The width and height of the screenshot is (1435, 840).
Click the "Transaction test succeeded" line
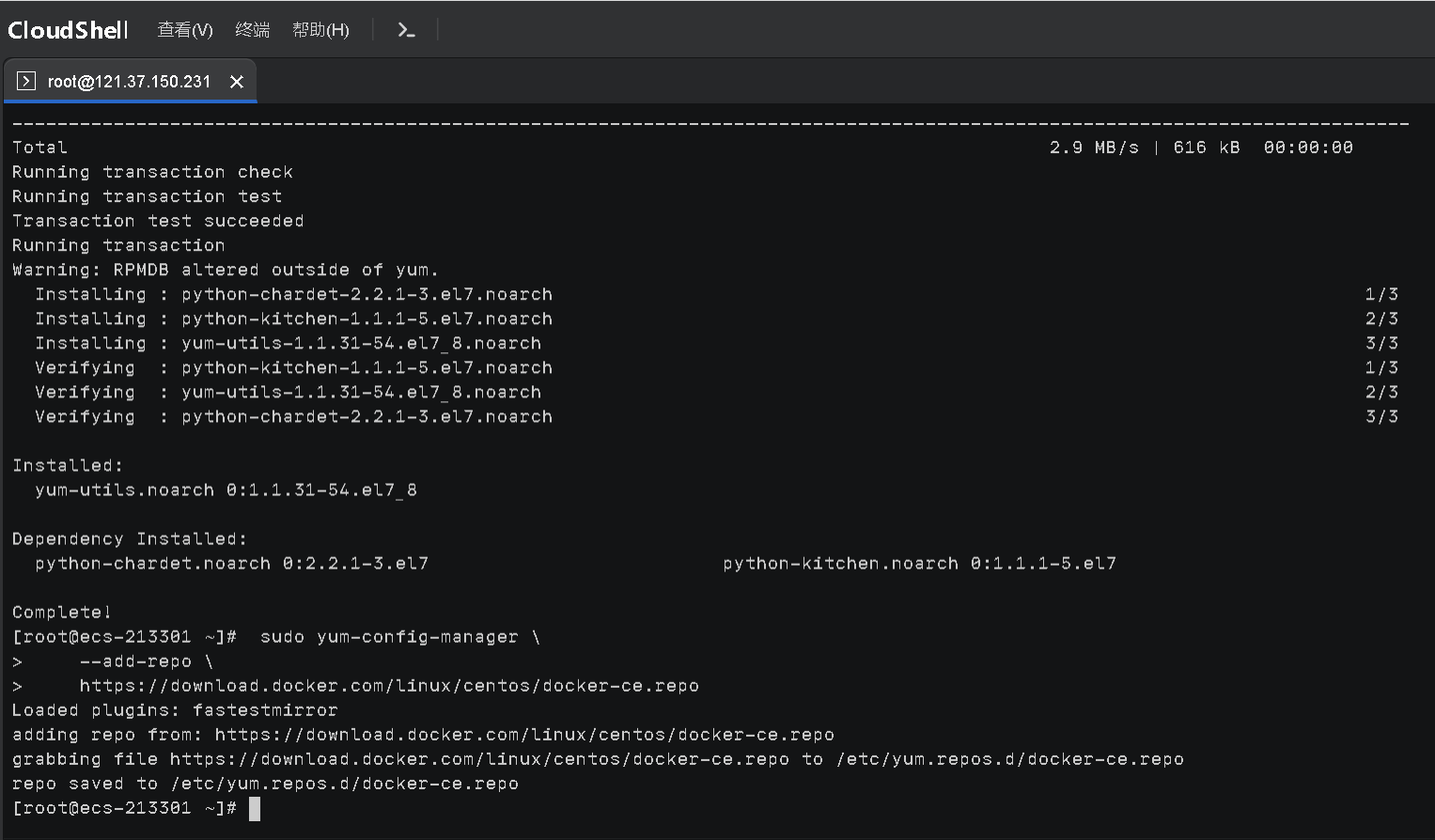pos(158,221)
